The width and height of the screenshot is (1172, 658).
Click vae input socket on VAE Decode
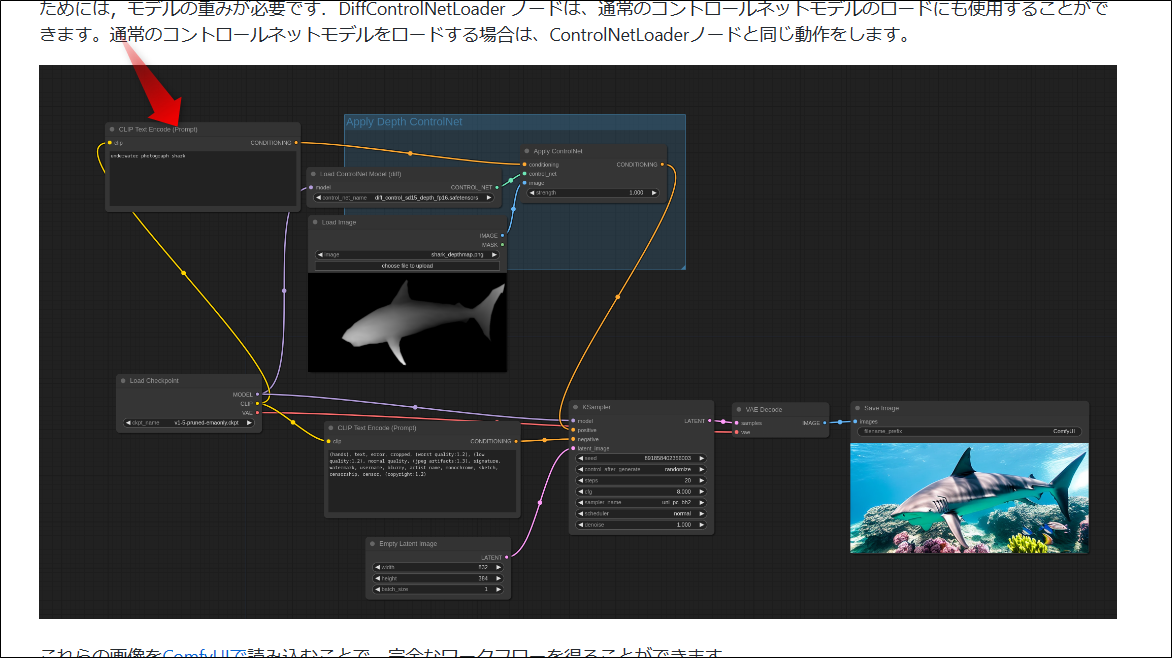pos(737,432)
